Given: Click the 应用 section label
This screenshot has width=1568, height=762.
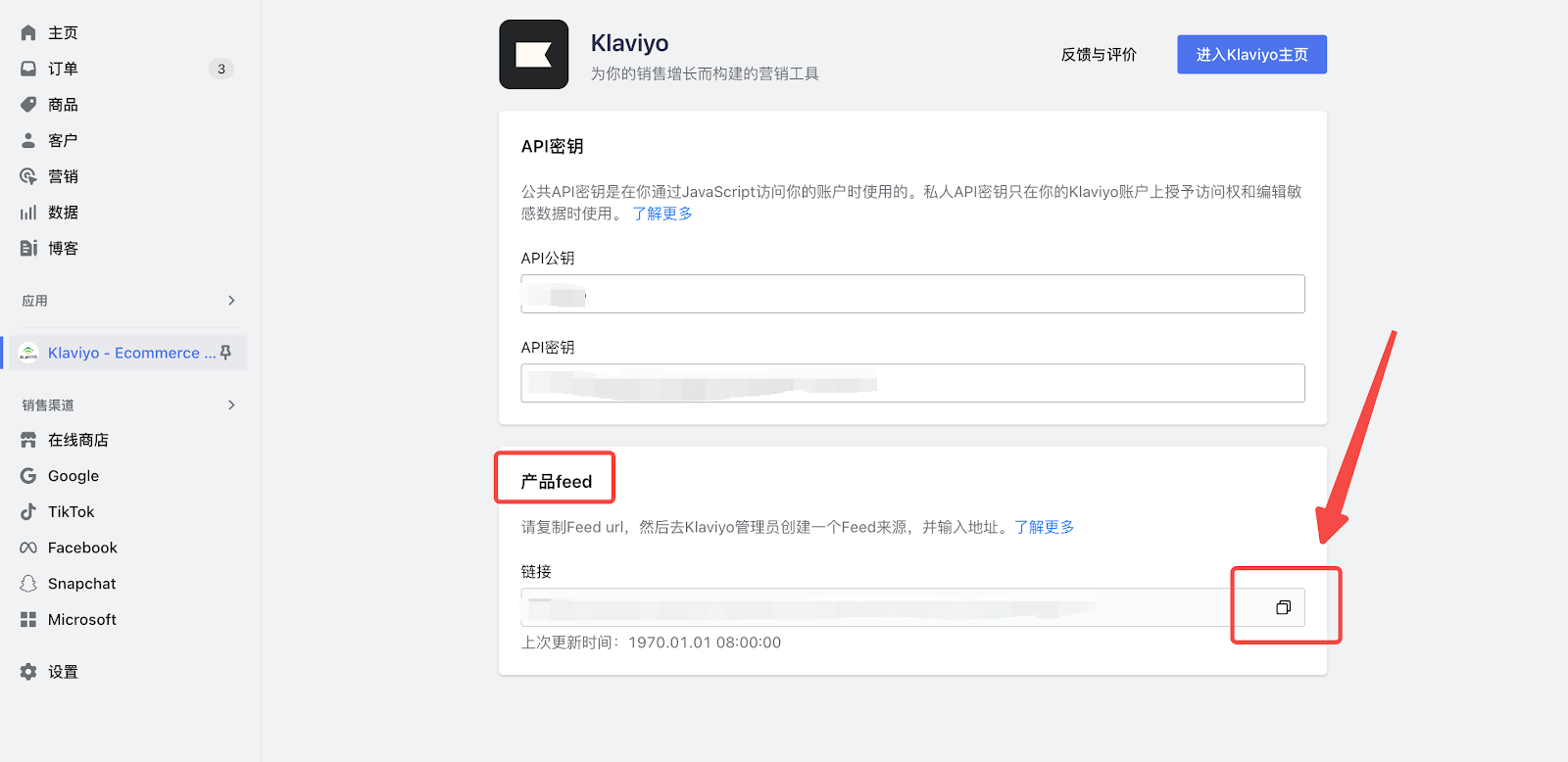Looking at the screenshot, I should (x=35, y=301).
